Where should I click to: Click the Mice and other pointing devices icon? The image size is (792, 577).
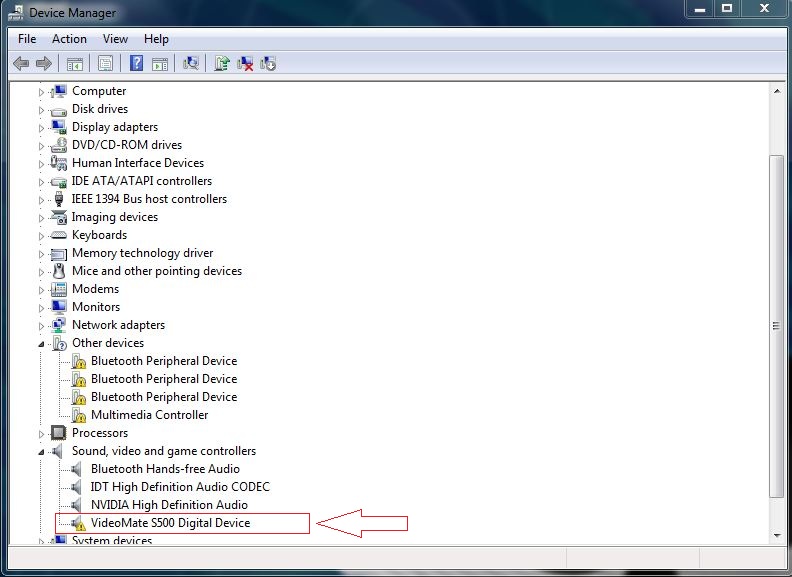click(x=59, y=271)
